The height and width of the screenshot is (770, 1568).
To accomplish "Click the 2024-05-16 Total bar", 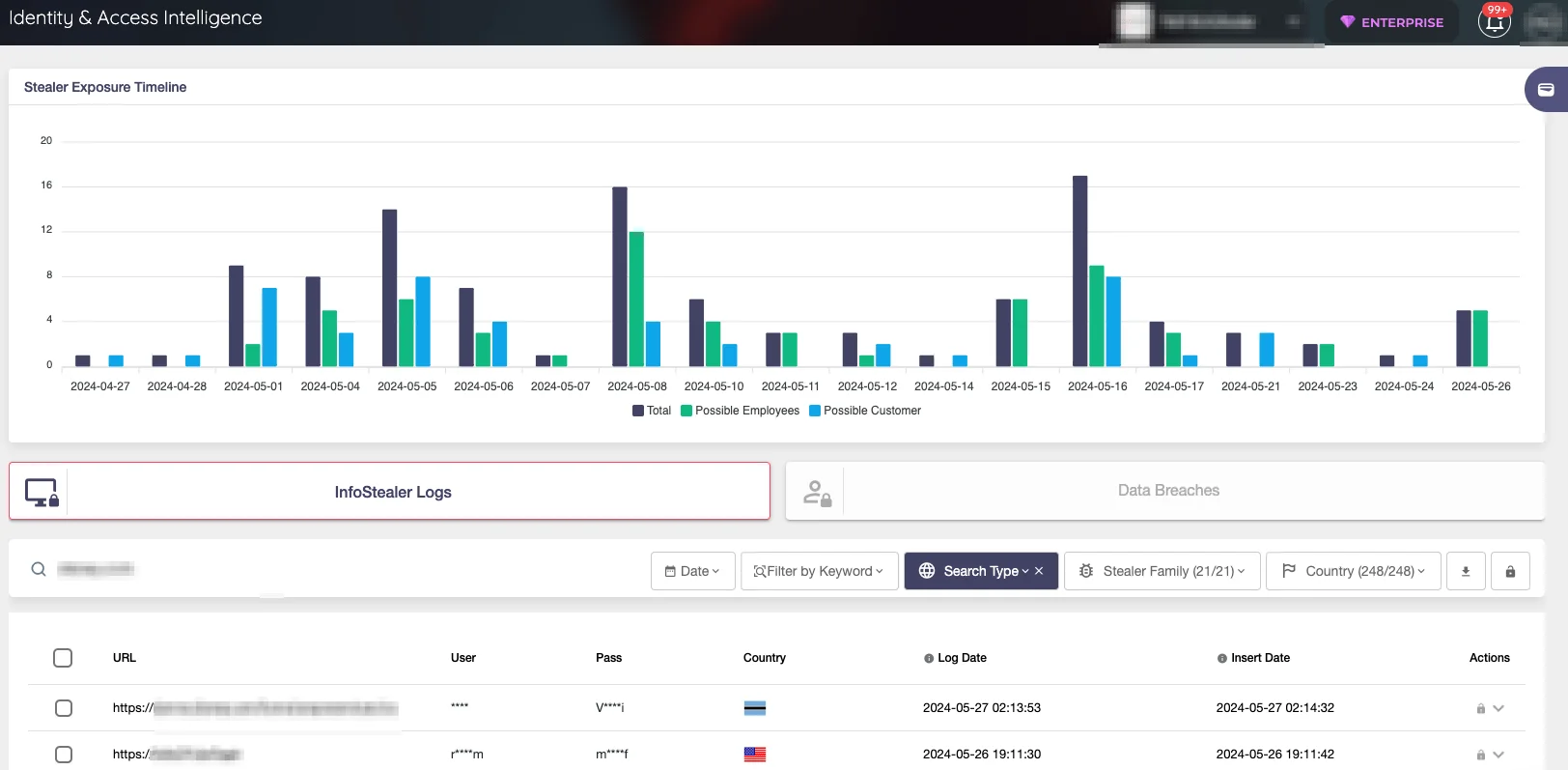I will coord(1080,271).
